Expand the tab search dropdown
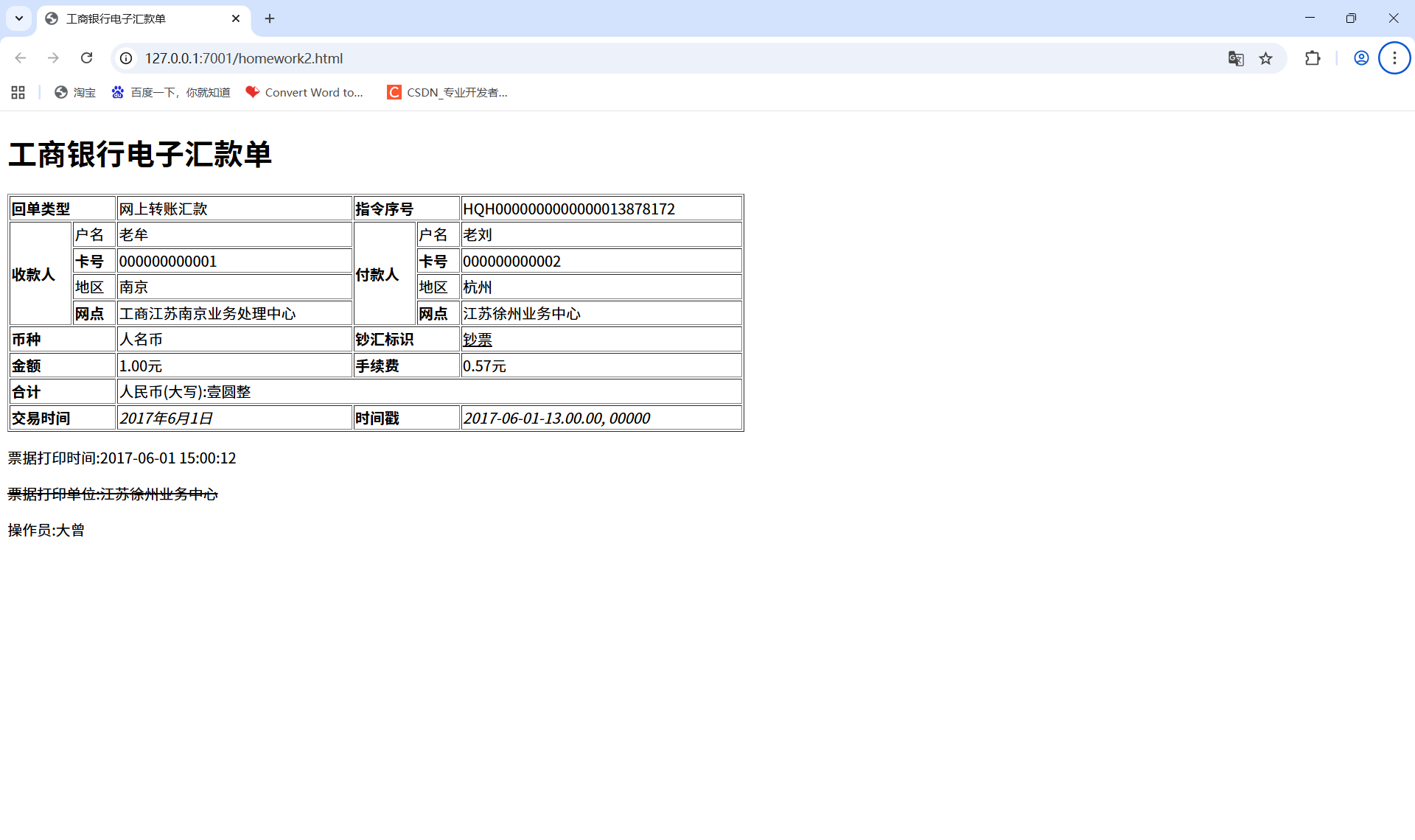 click(19, 18)
